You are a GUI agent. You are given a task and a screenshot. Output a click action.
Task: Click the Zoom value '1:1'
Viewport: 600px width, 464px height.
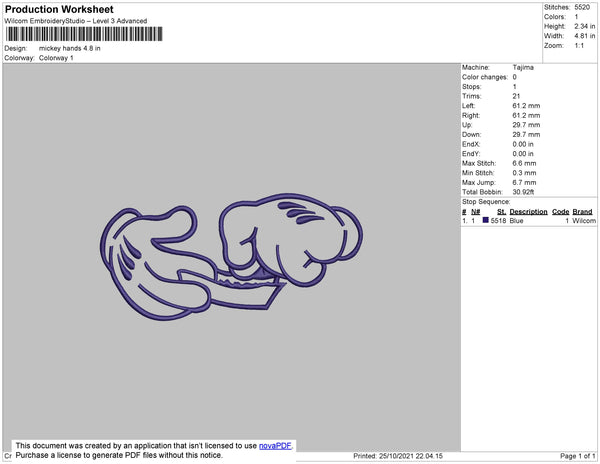click(x=579, y=46)
